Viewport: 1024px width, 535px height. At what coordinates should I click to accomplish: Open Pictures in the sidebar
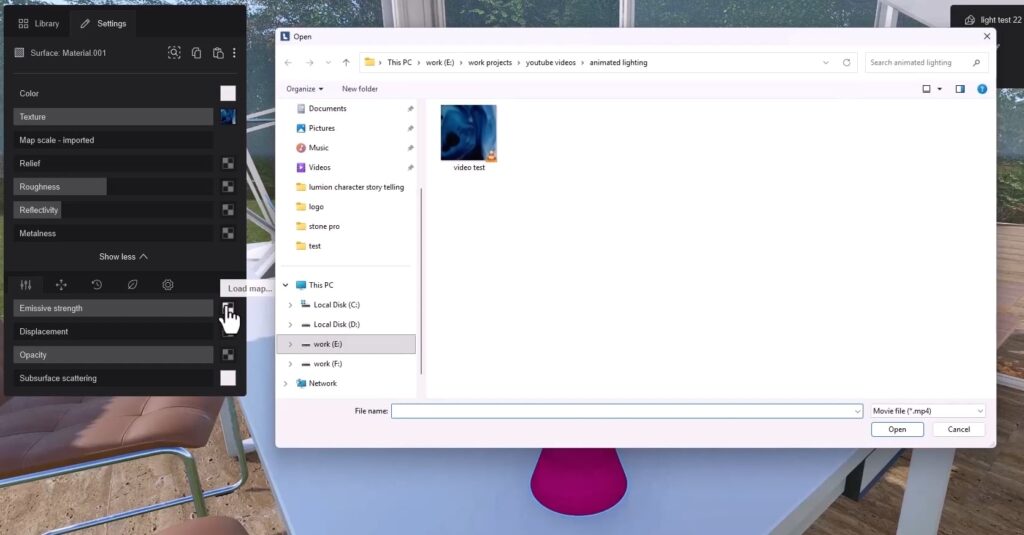(321, 128)
